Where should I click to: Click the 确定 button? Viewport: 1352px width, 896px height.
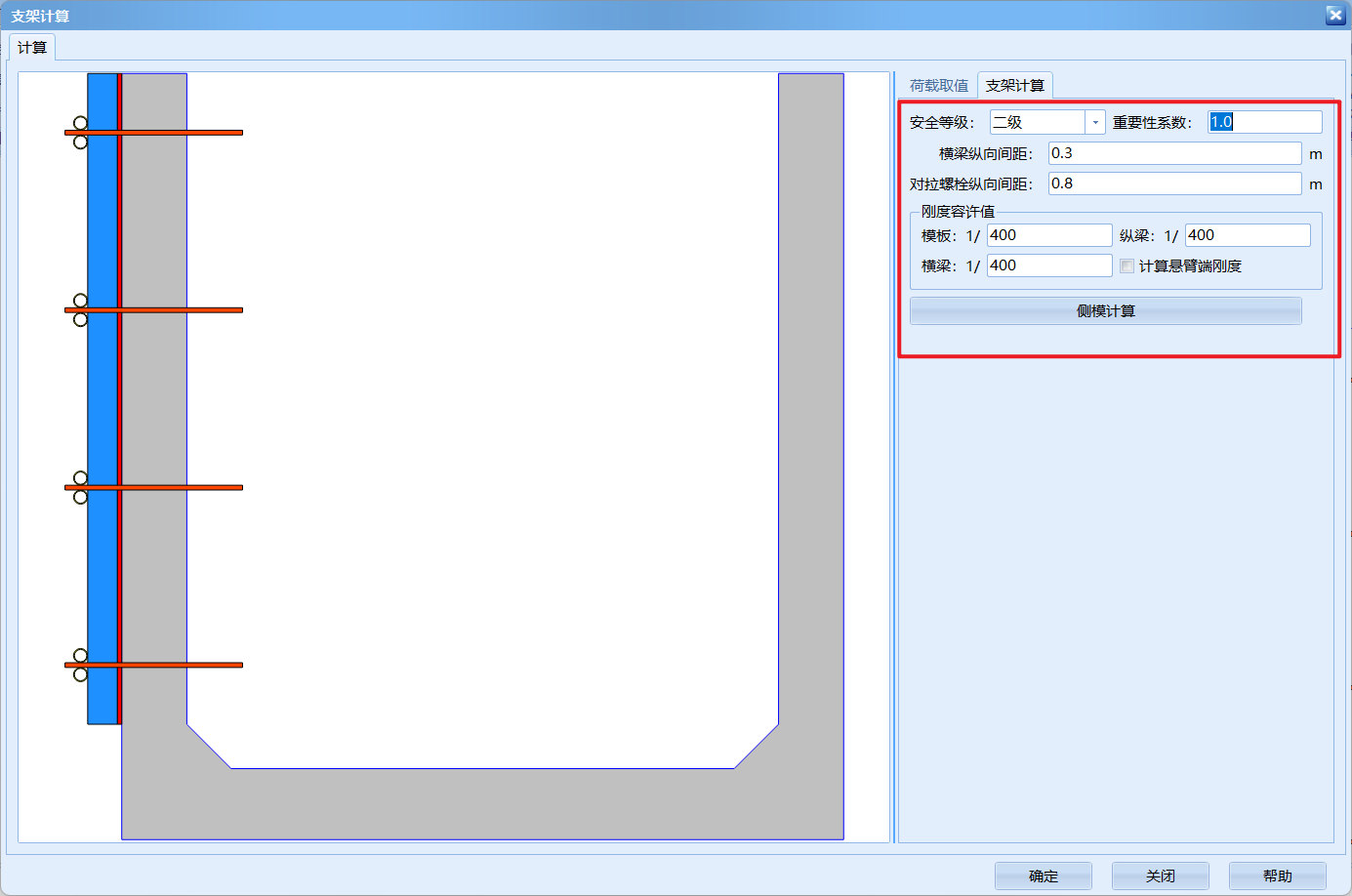[x=1043, y=876]
